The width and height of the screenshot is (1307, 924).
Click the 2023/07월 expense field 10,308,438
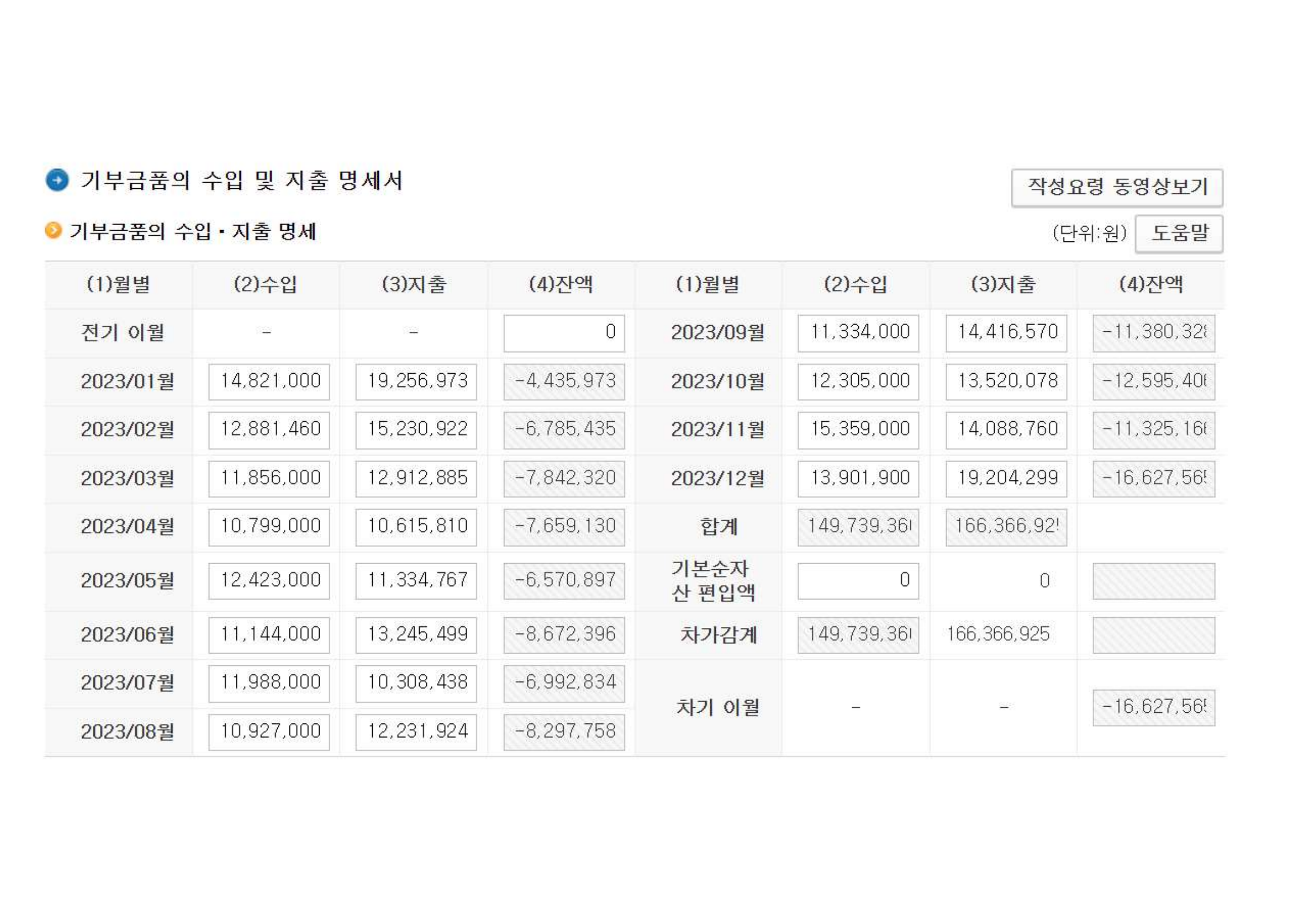click(x=416, y=683)
